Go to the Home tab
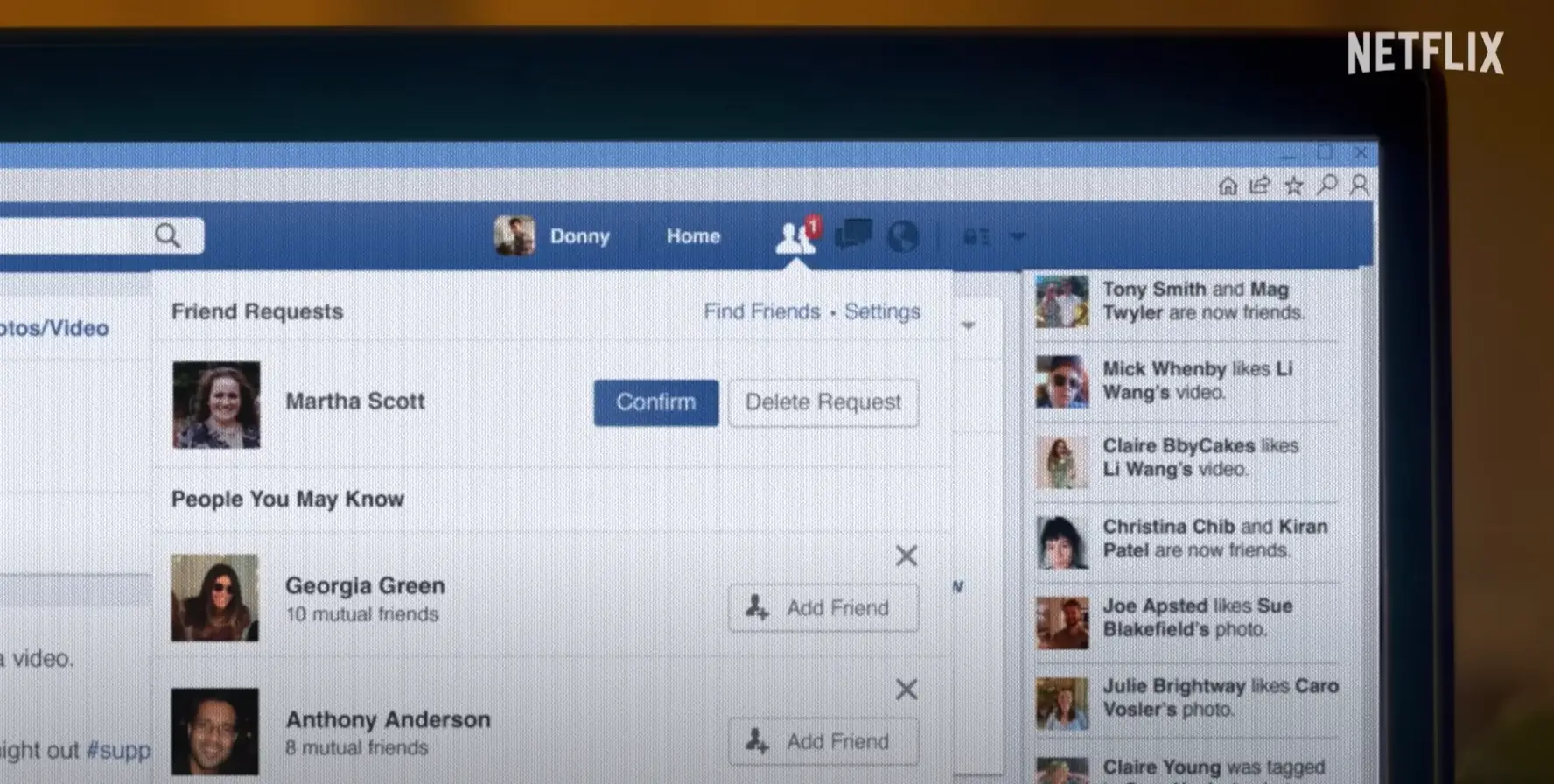 tap(693, 236)
